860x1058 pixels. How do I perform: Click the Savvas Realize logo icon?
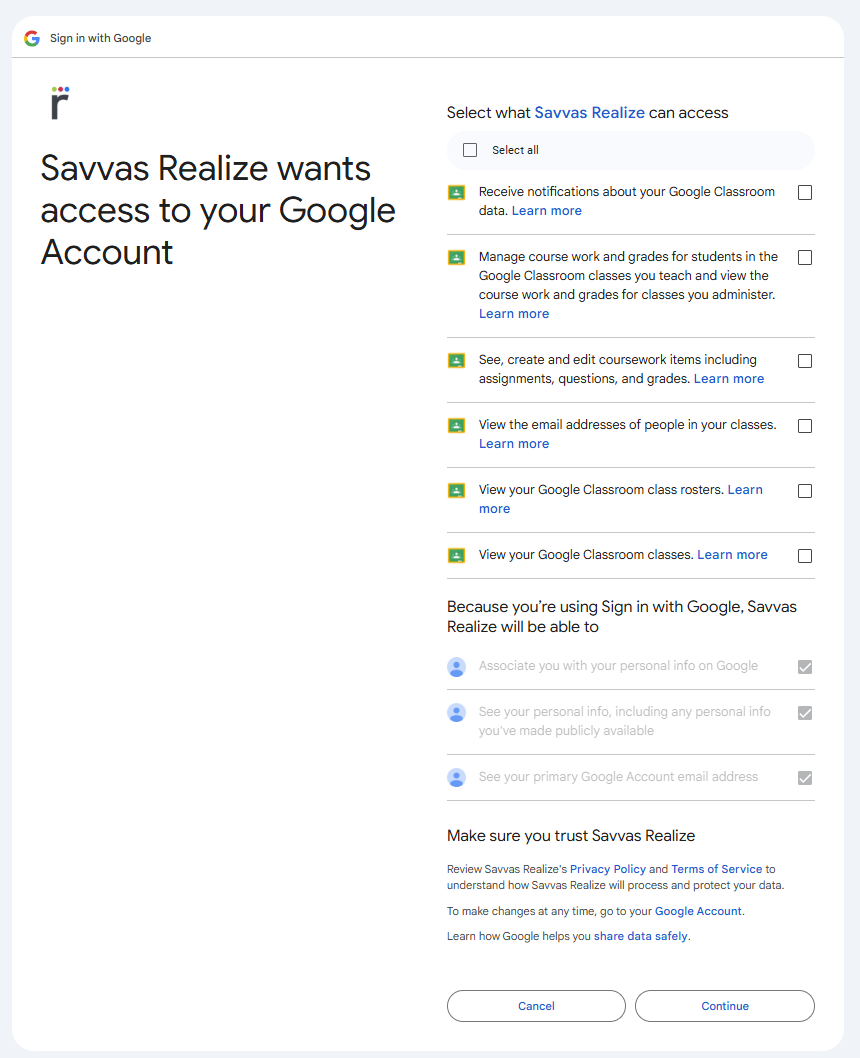(60, 103)
